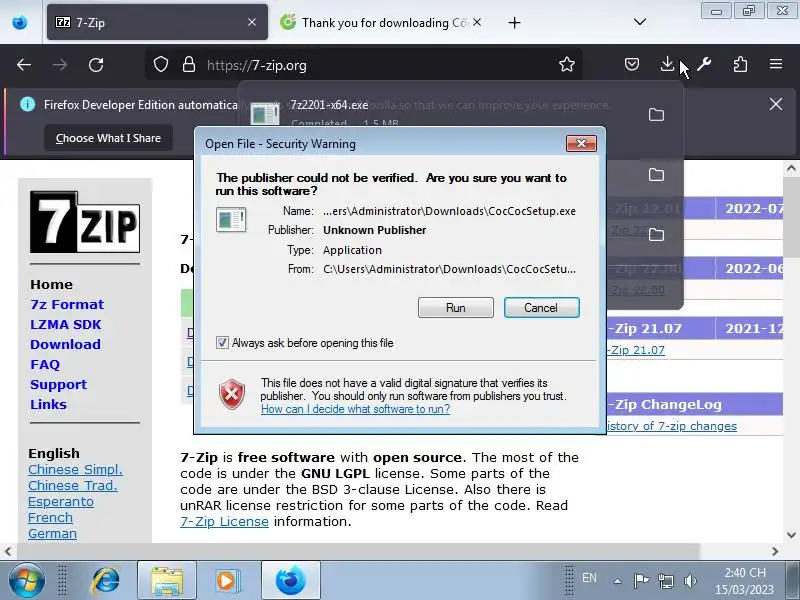Open Save to Pocket icon in toolbar
This screenshot has height=600, width=800.
click(x=632, y=64)
